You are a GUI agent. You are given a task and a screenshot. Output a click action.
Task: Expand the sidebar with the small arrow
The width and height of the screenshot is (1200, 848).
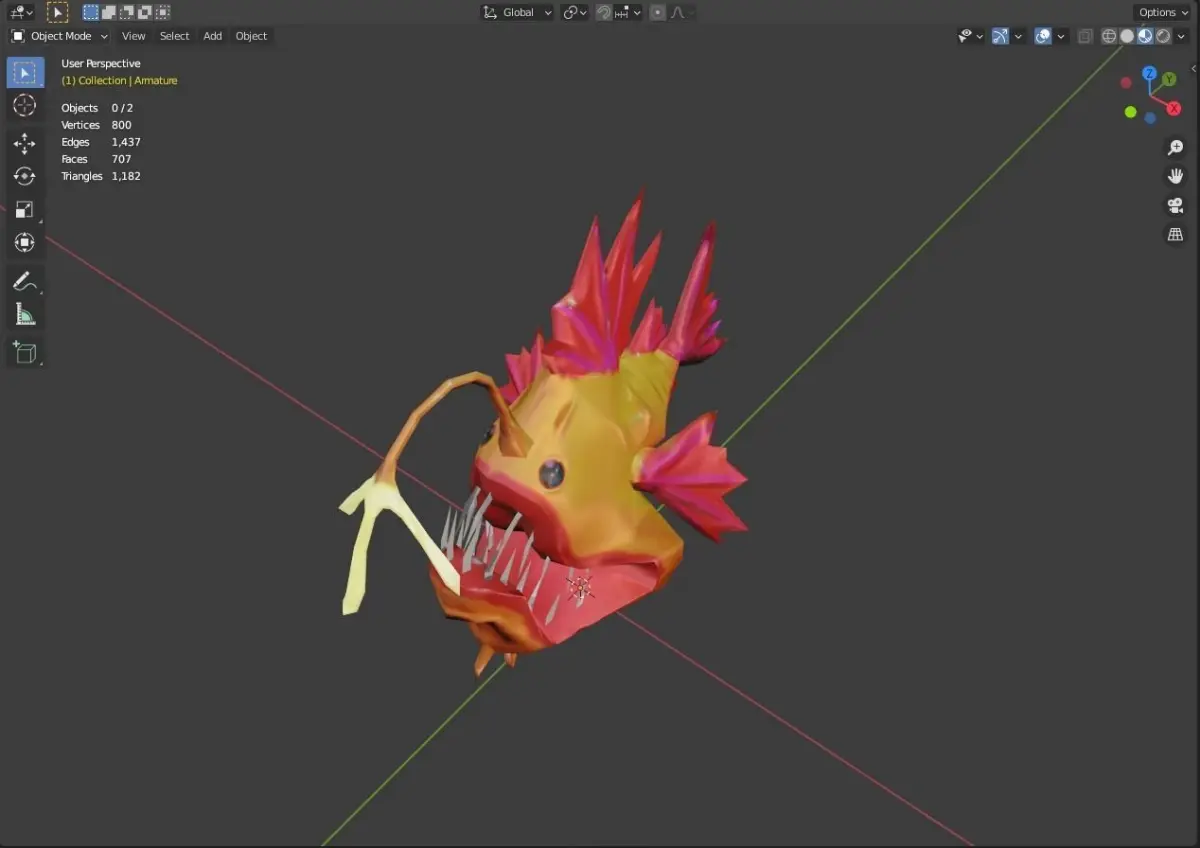1194,68
